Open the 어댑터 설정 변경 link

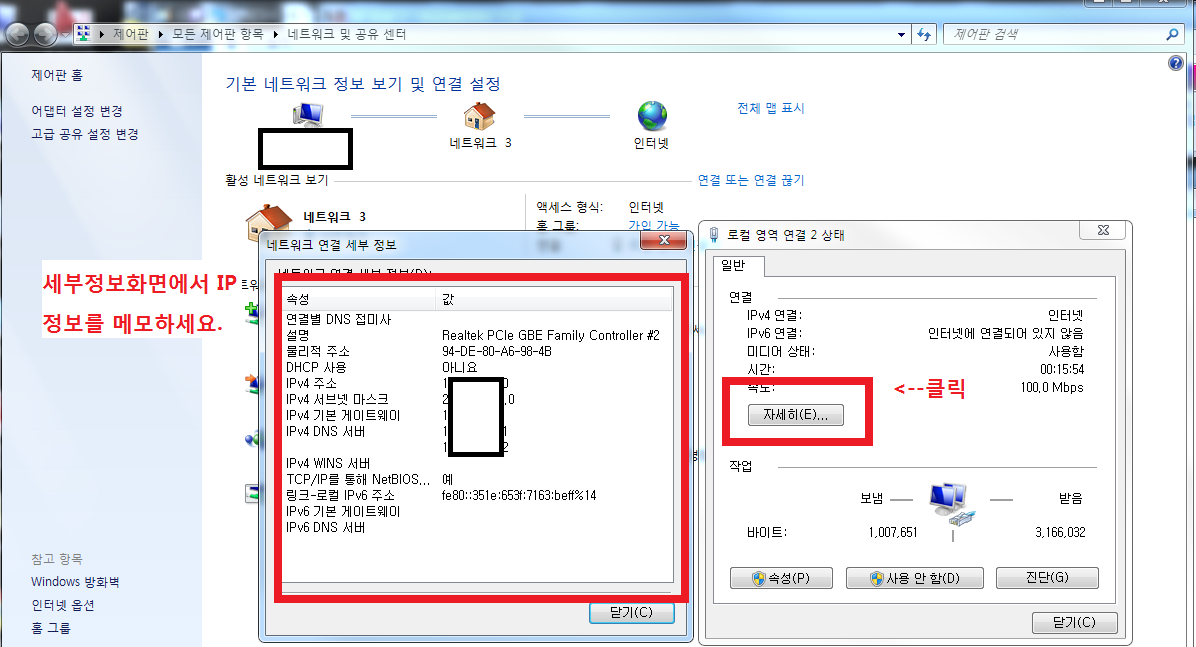click(77, 111)
